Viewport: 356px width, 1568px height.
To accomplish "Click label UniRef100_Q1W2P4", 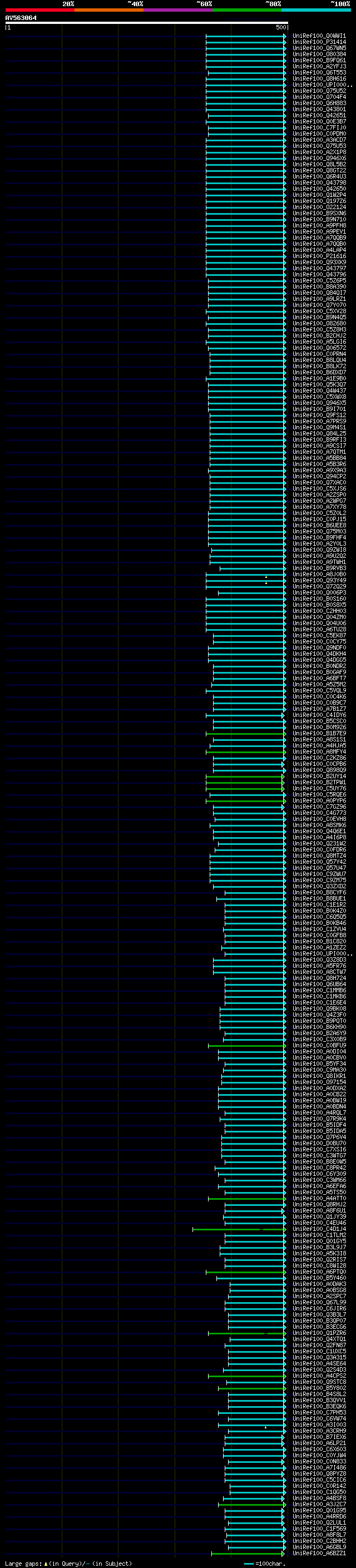I will click(319, 195).
